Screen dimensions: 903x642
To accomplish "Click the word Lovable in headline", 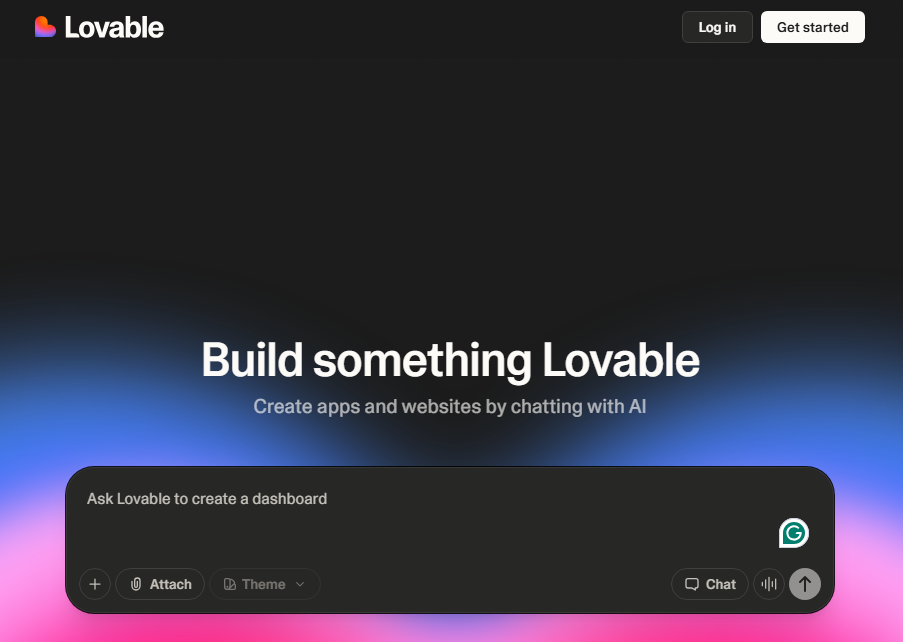I will point(621,360).
